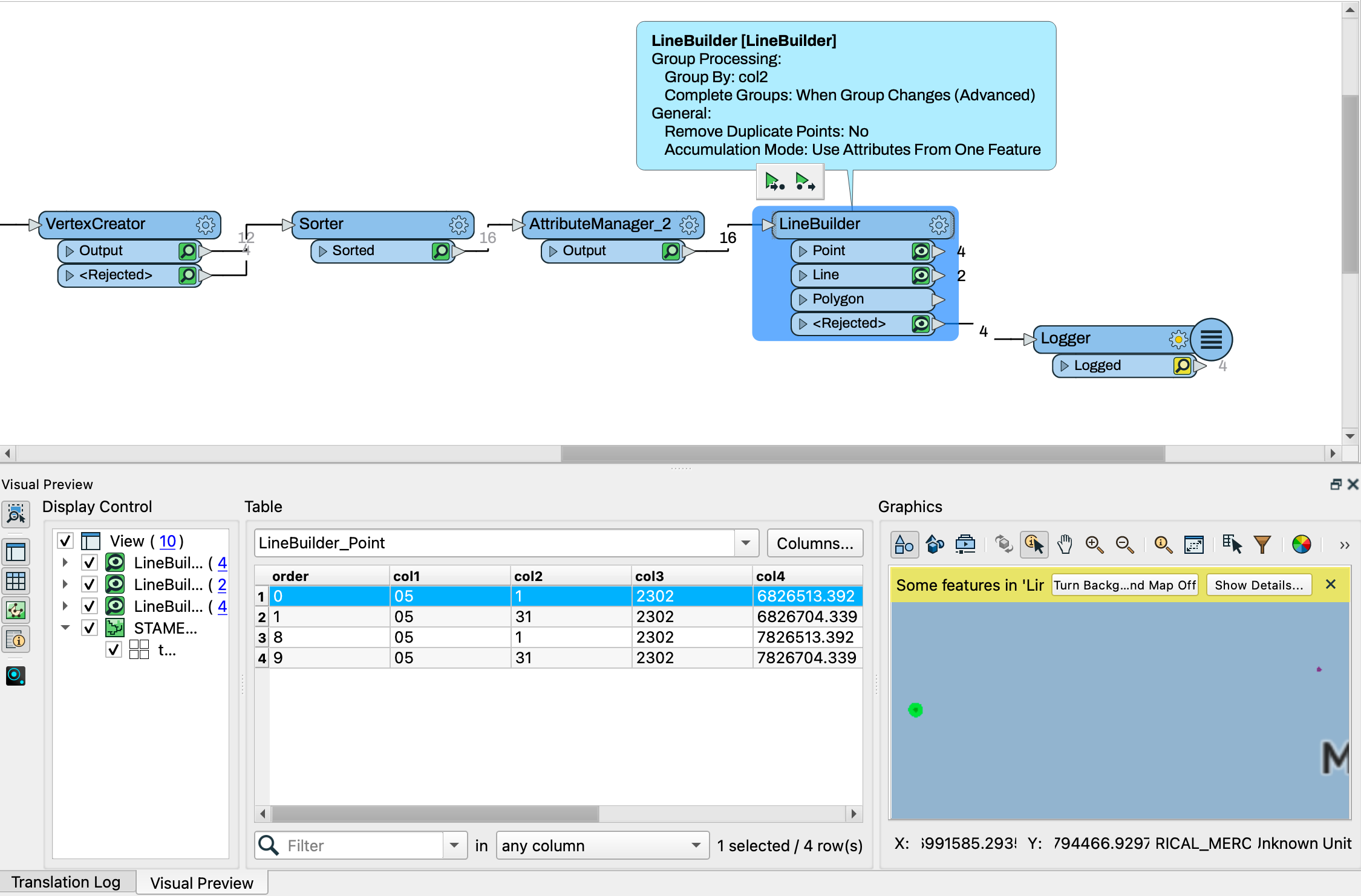This screenshot has height=896, width=1361.
Task: Click Show Details... button
Action: click(1259, 585)
